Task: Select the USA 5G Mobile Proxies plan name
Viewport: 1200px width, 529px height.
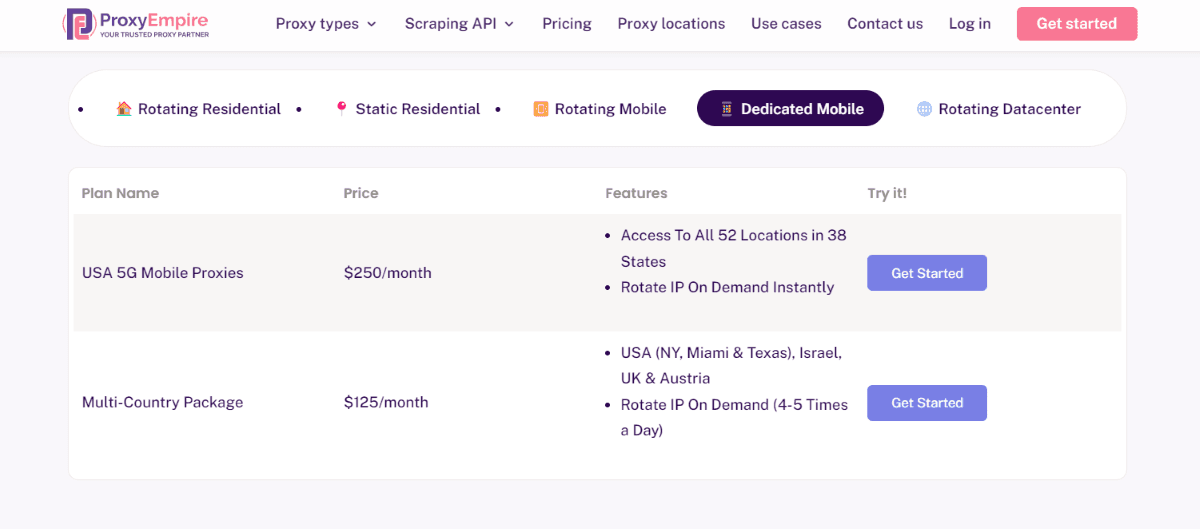Action: click(x=163, y=273)
